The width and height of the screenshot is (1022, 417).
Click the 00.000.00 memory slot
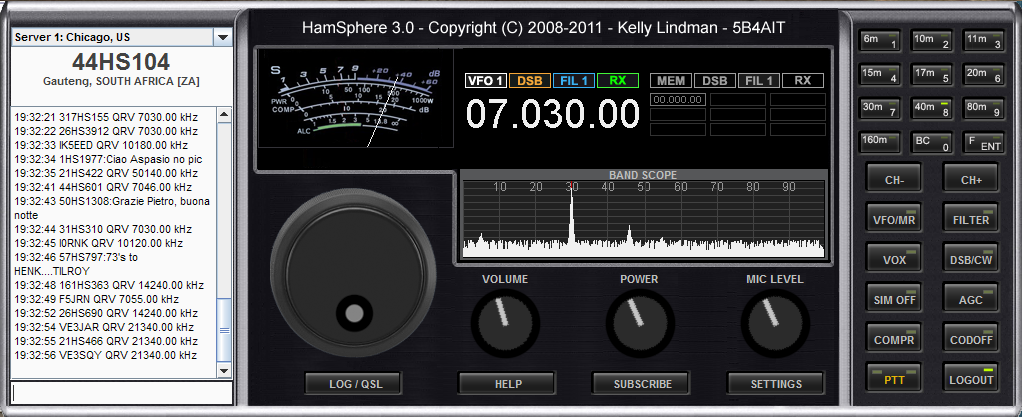click(678, 100)
